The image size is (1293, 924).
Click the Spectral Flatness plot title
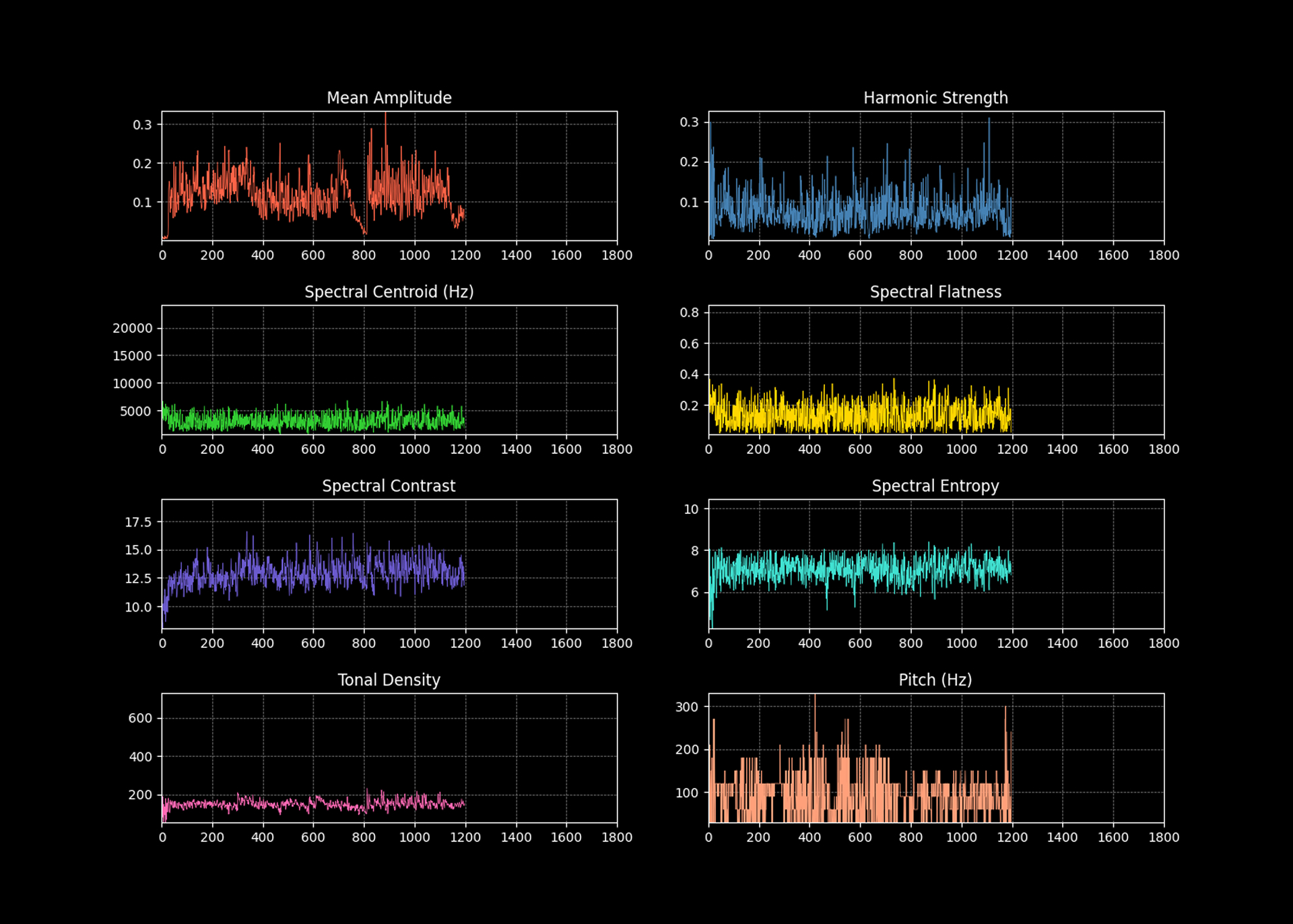(935, 292)
